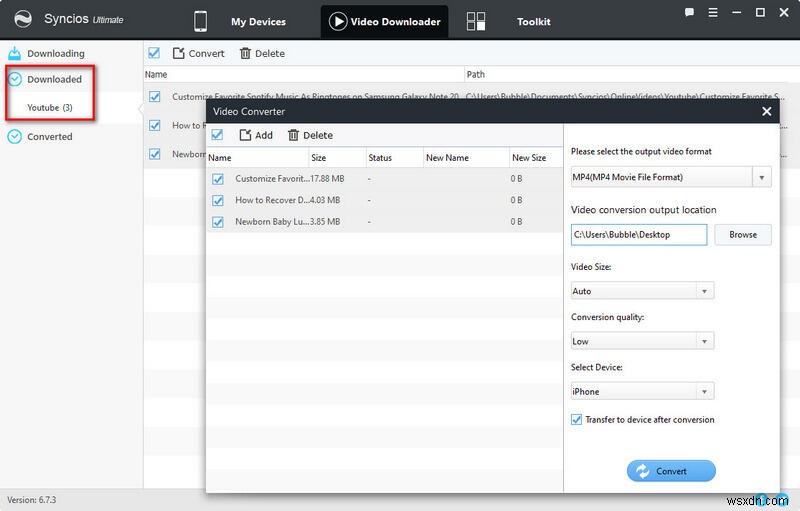Sort converter list by Size column

(x=338, y=158)
